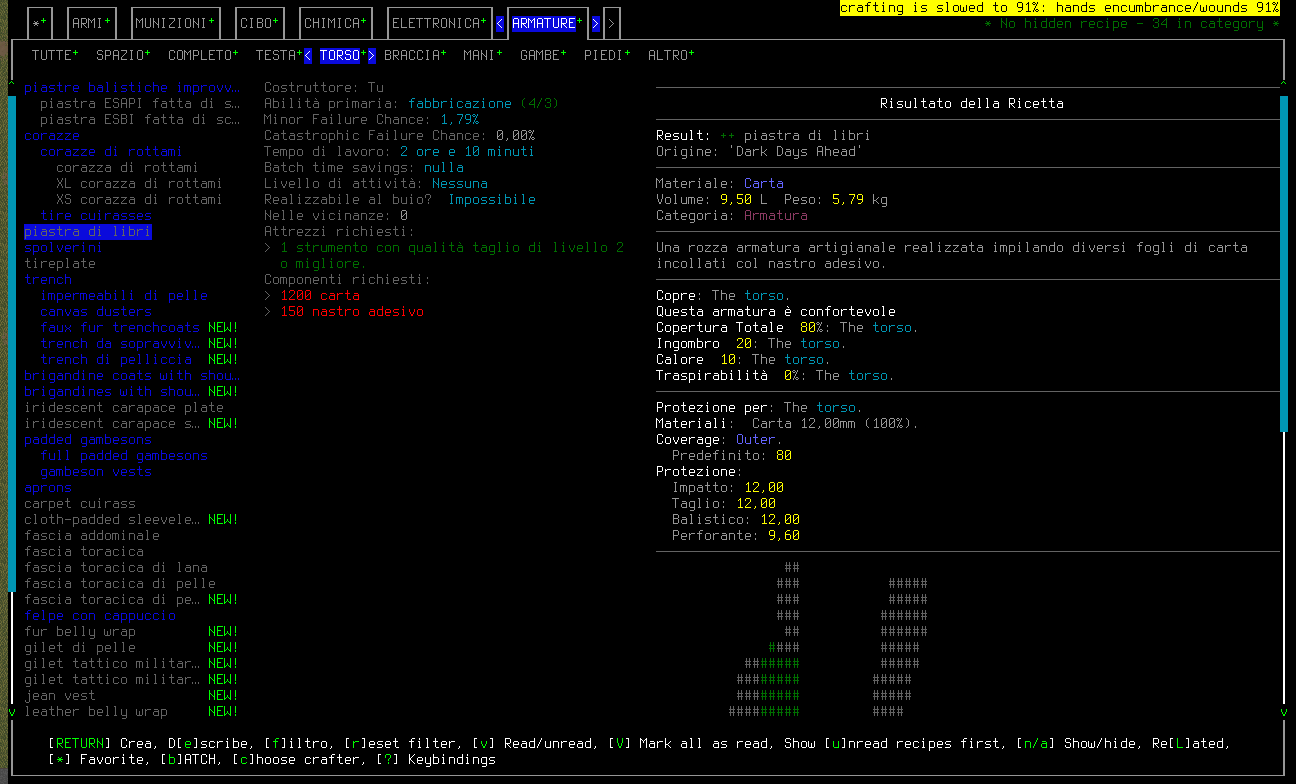Click '[V] Mark all as read'

coord(687,743)
